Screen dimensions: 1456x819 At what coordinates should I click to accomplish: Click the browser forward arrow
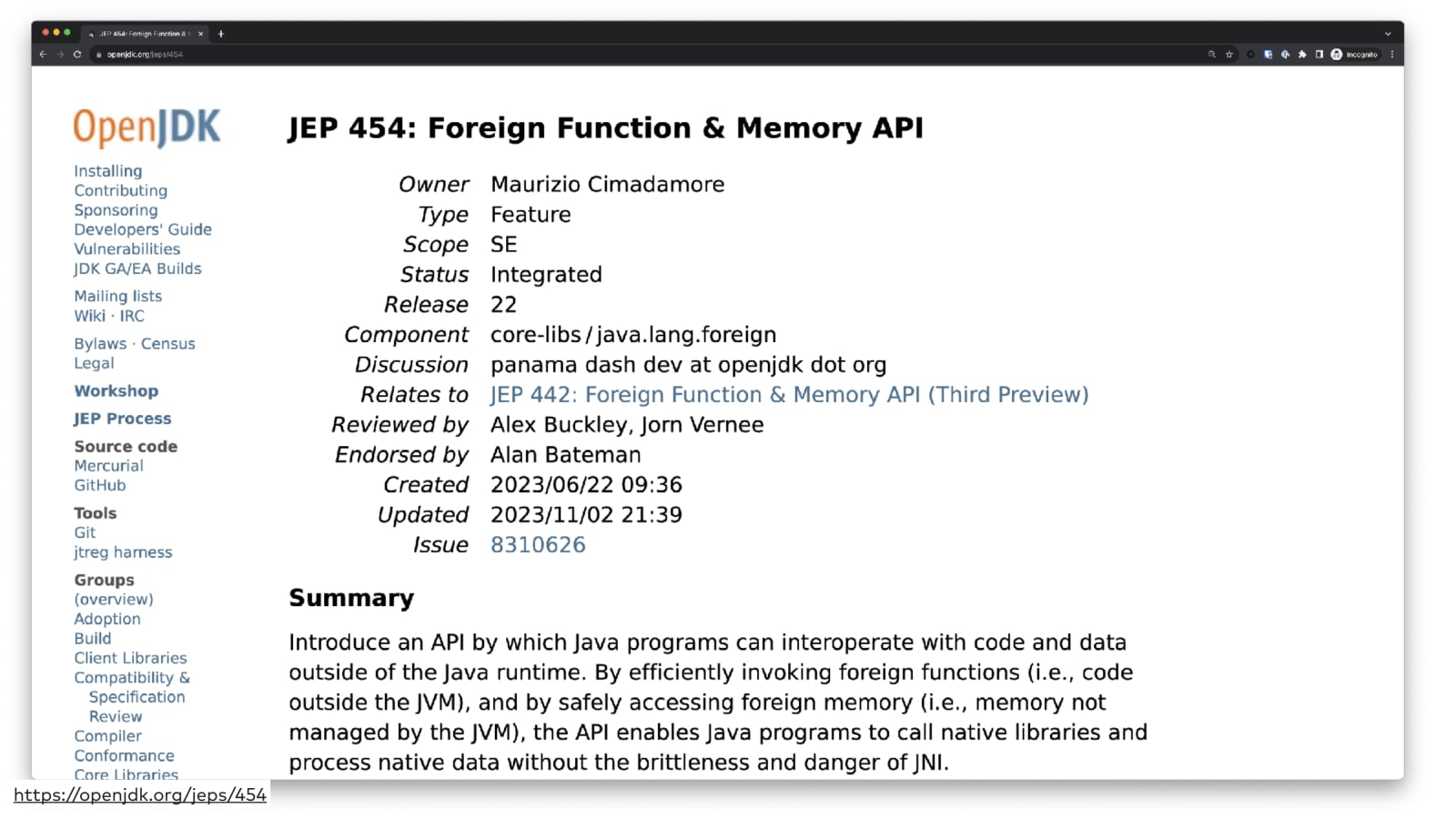pyautogui.click(x=60, y=55)
